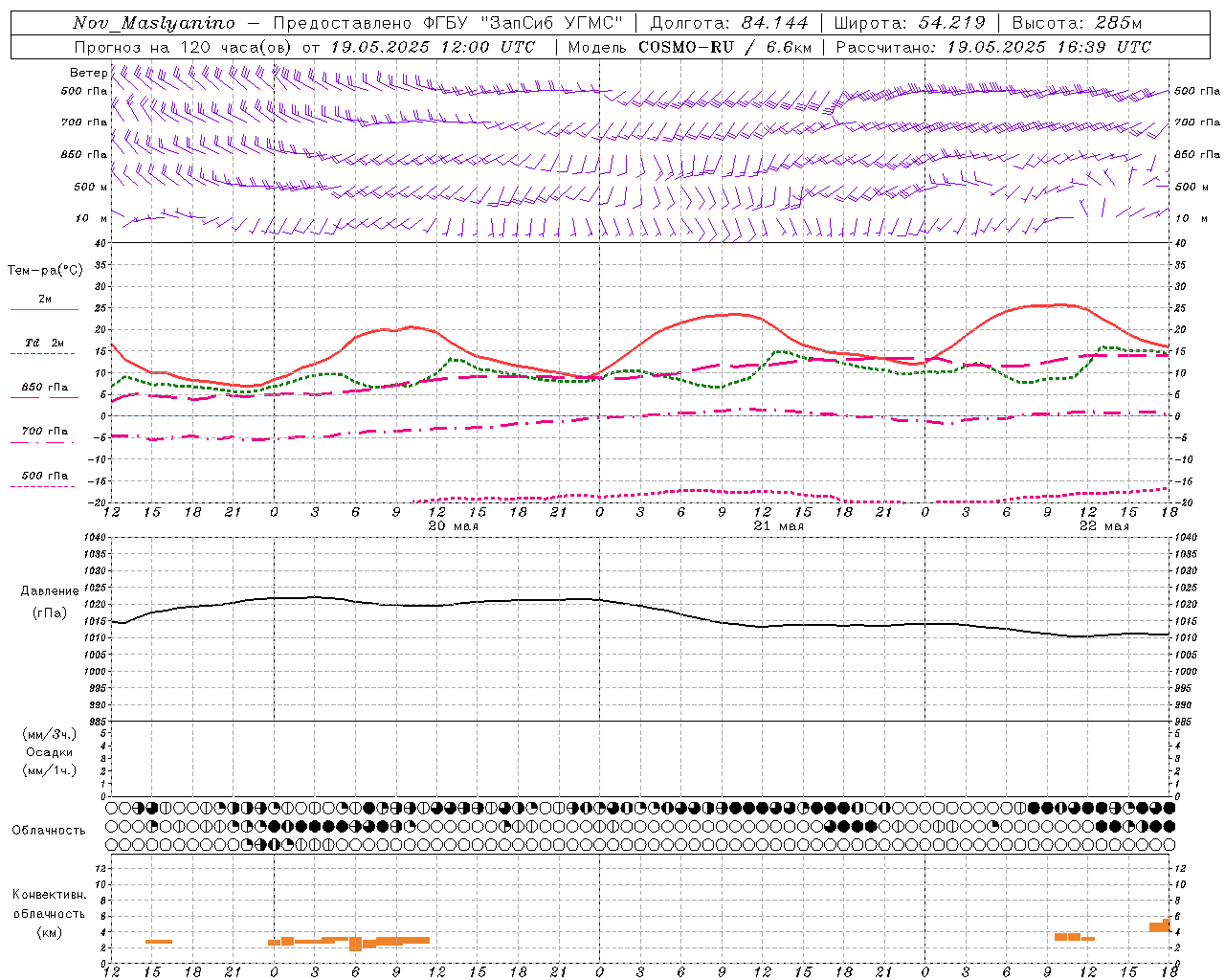Click the computed time 19.05.2025 16:39 UTC

1049,47
